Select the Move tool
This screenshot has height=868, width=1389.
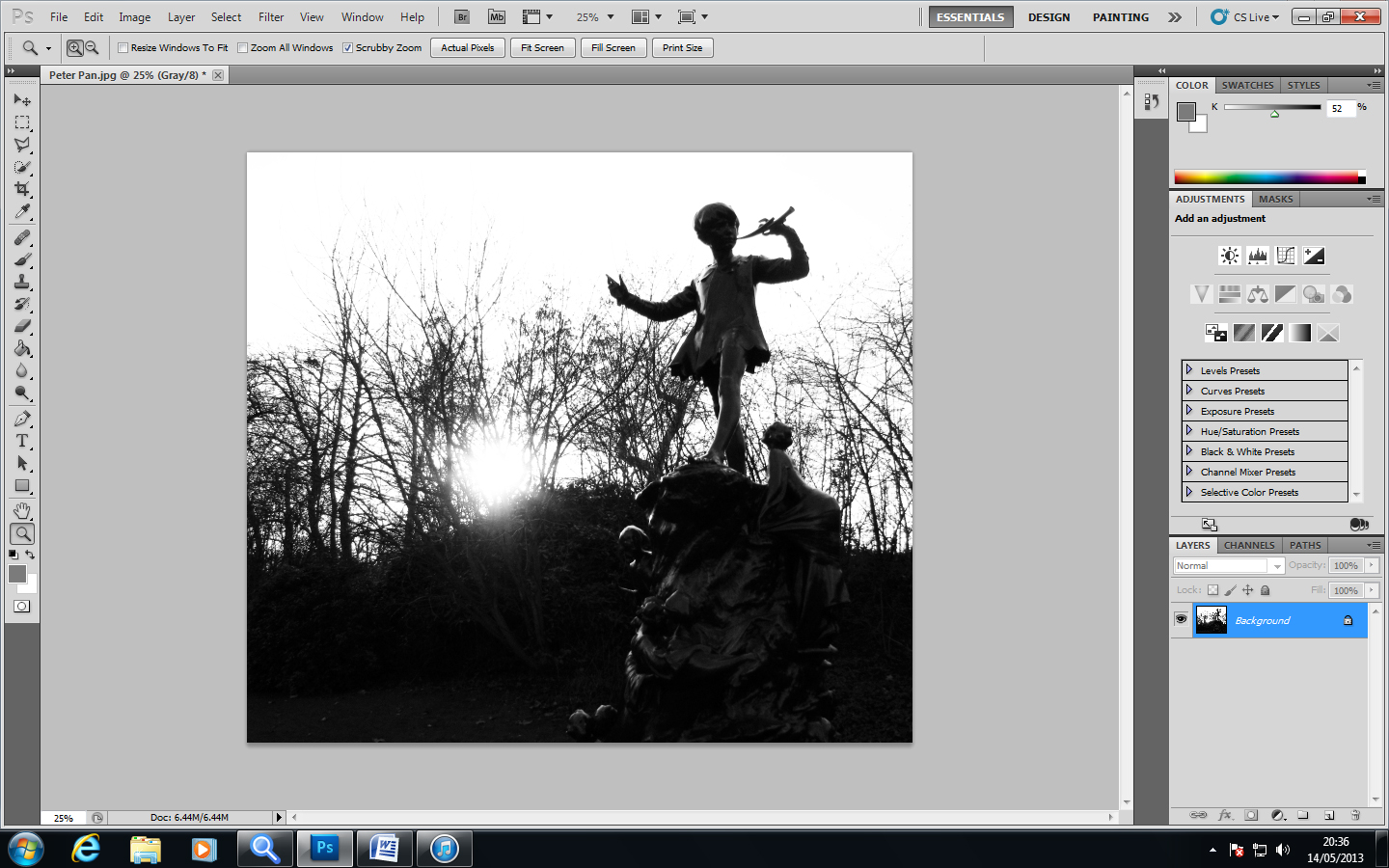point(22,100)
